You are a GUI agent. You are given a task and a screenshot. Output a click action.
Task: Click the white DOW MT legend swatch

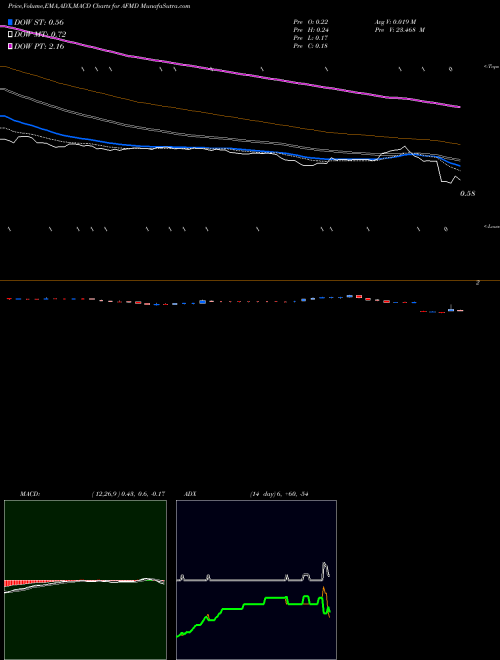coord(10,34)
